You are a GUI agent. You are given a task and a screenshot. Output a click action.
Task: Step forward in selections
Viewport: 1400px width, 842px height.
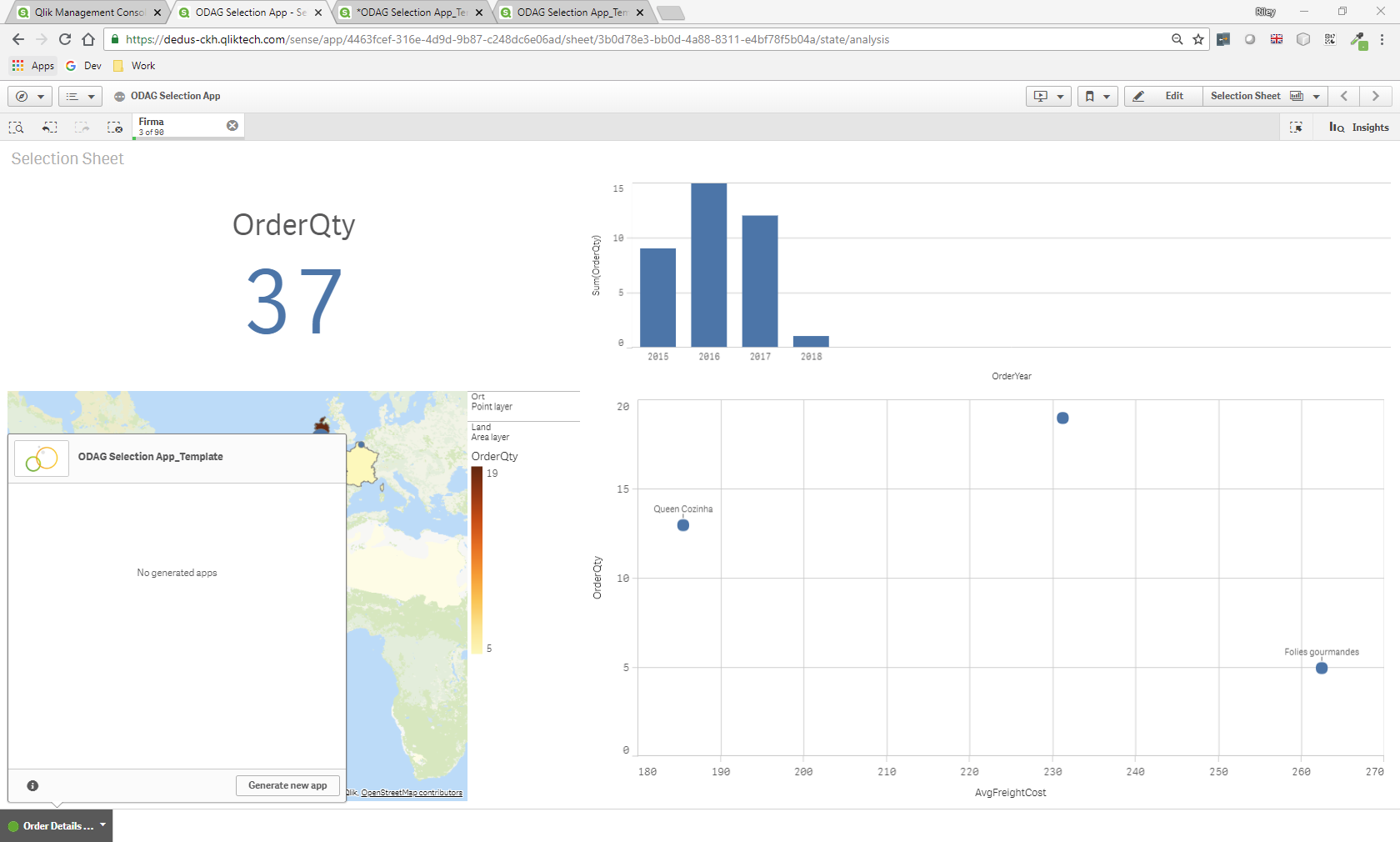point(82,128)
